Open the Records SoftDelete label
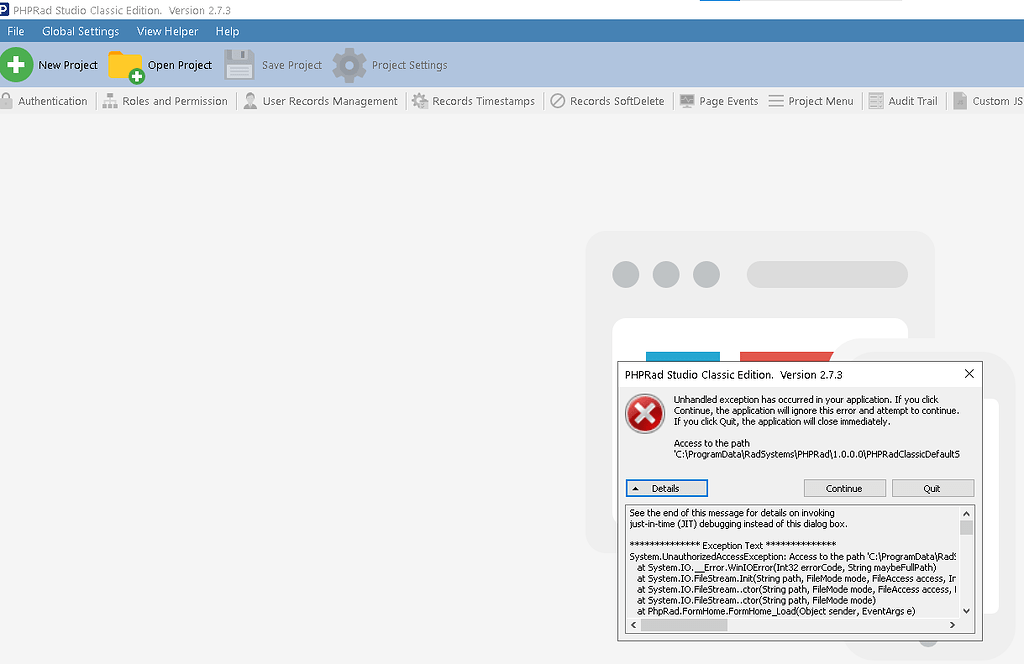Image resolution: width=1024 pixels, height=664 pixels. (617, 101)
